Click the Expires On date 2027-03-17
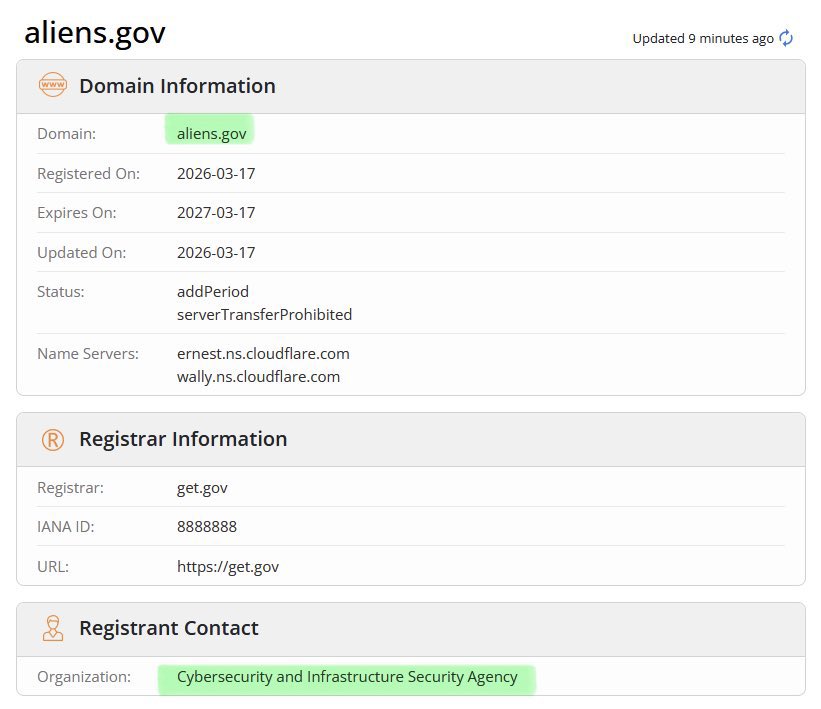This screenshot has width=821, height=709. (216, 213)
